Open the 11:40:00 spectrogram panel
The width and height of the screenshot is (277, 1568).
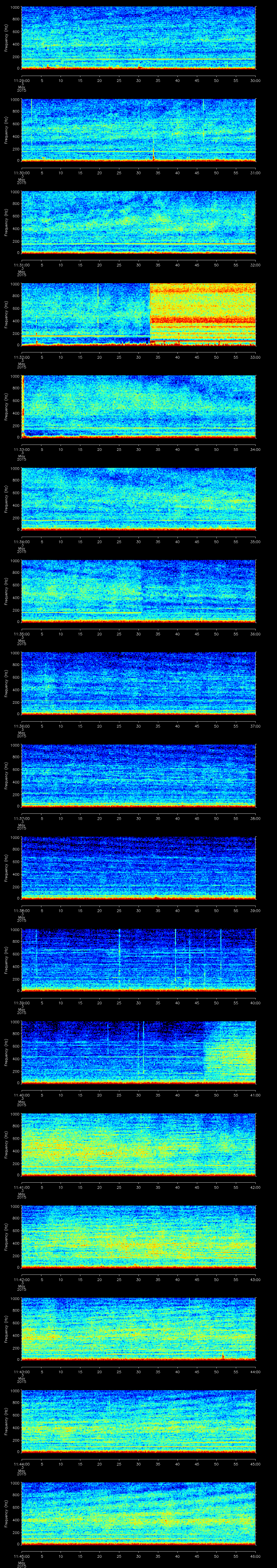pos(139,1052)
